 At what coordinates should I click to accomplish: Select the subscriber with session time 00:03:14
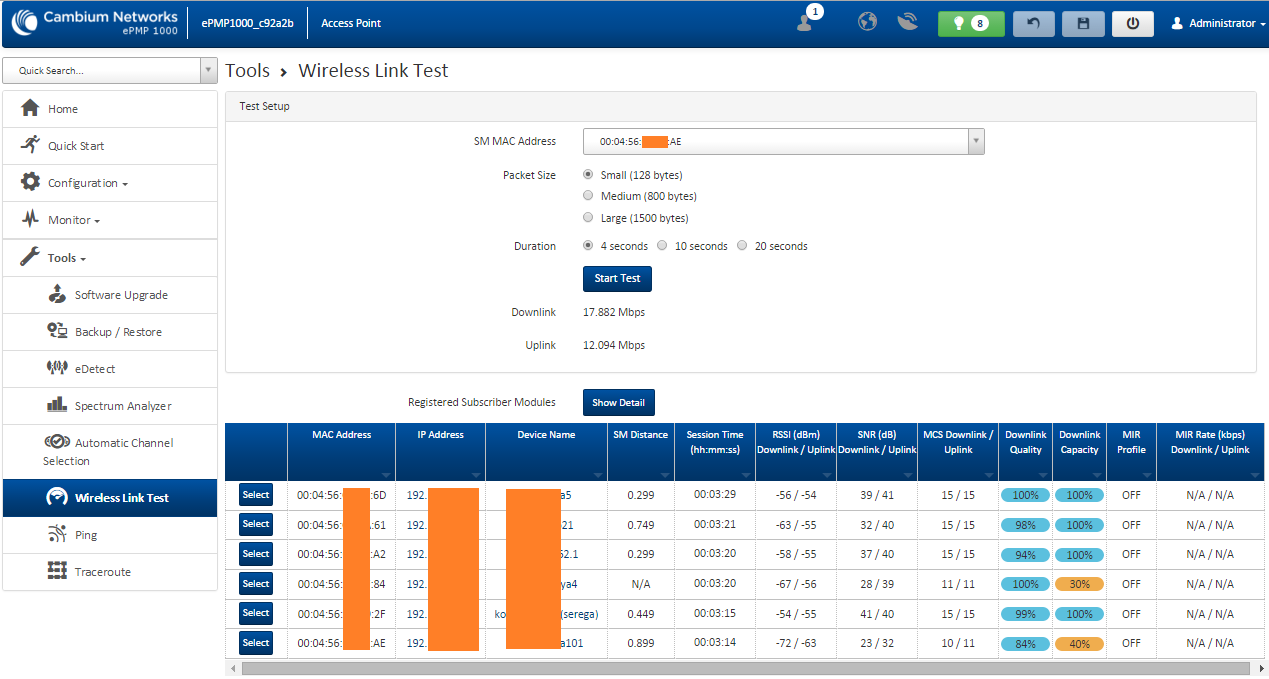tap(256, 643)
